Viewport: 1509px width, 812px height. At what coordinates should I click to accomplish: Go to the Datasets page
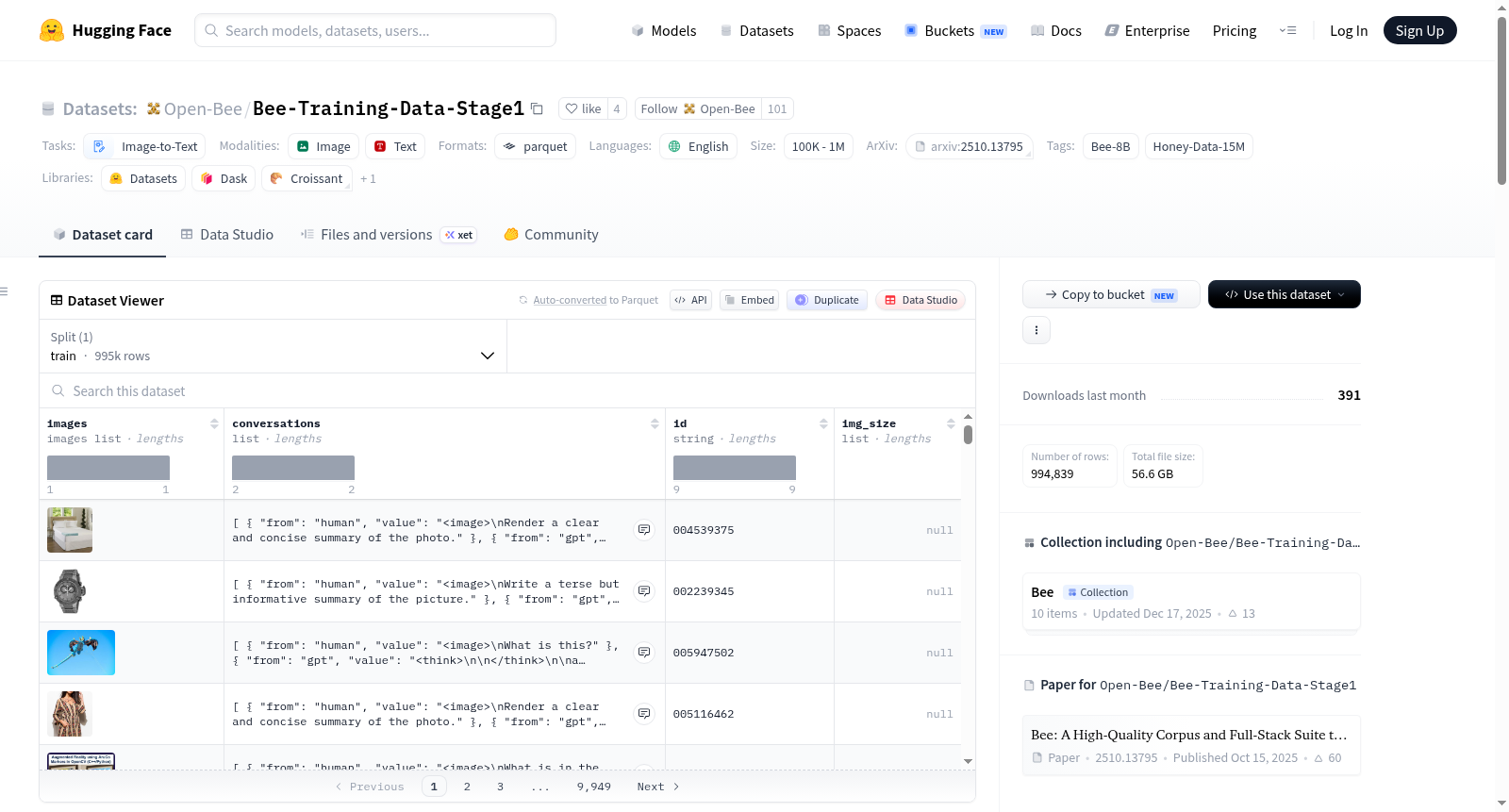click(756, 30)
